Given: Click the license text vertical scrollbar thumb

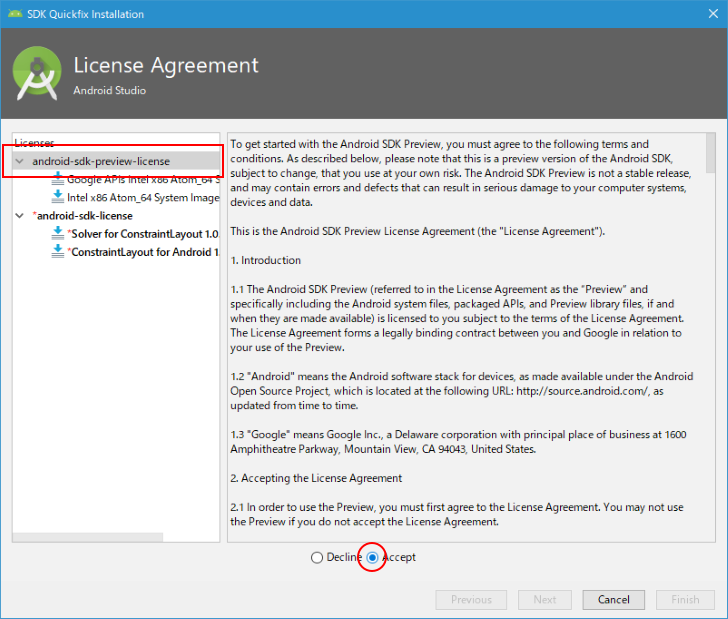Looking at the screenshot, I should [710, 153].
